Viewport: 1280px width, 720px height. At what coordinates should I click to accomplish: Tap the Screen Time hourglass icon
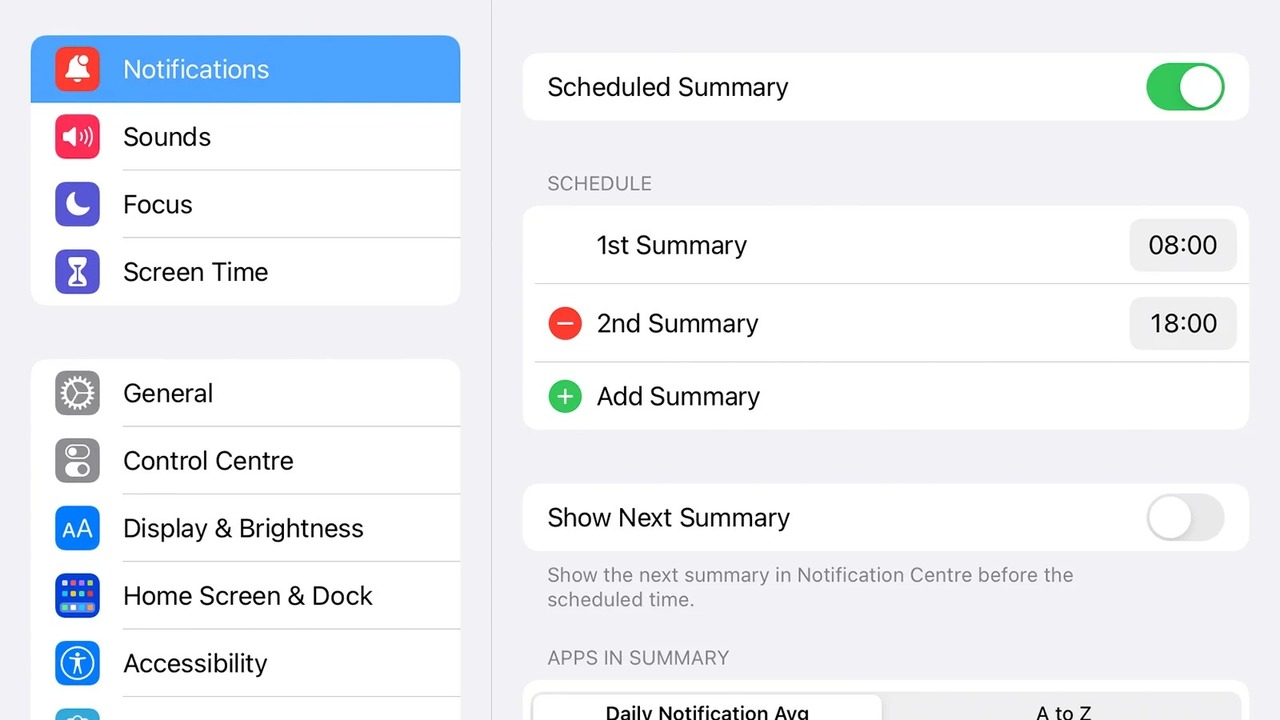[x=77, y=272]
